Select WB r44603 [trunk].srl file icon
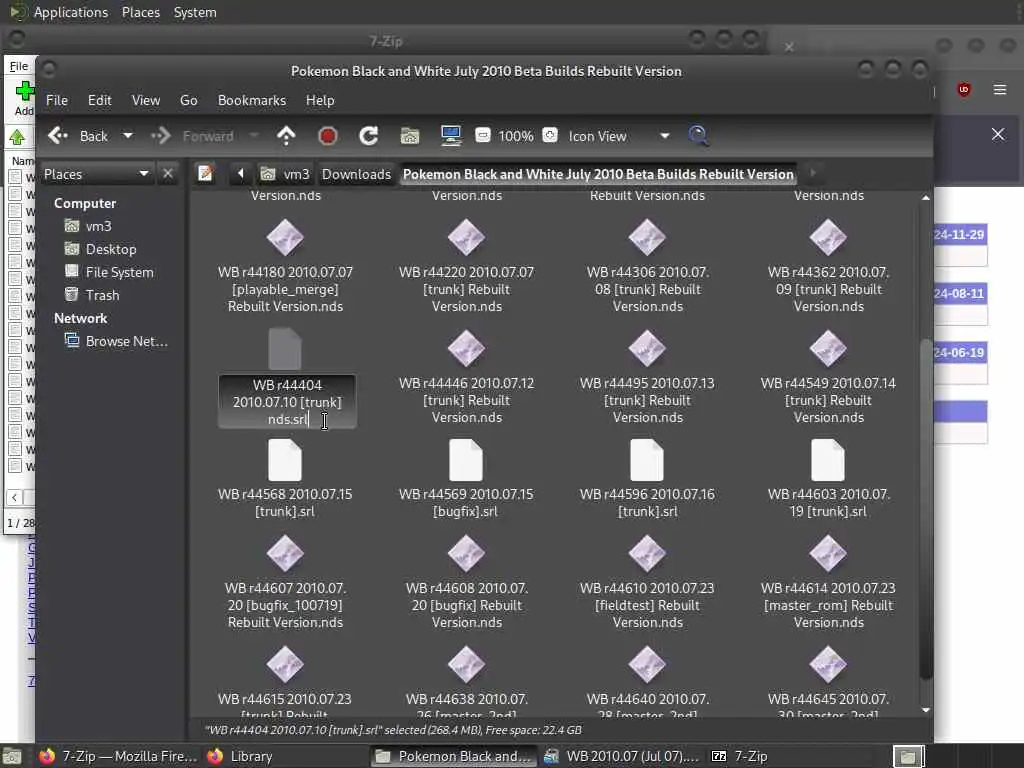This screenshot has width=1024, height=768. pyautogui.click(x=827, y=460)
